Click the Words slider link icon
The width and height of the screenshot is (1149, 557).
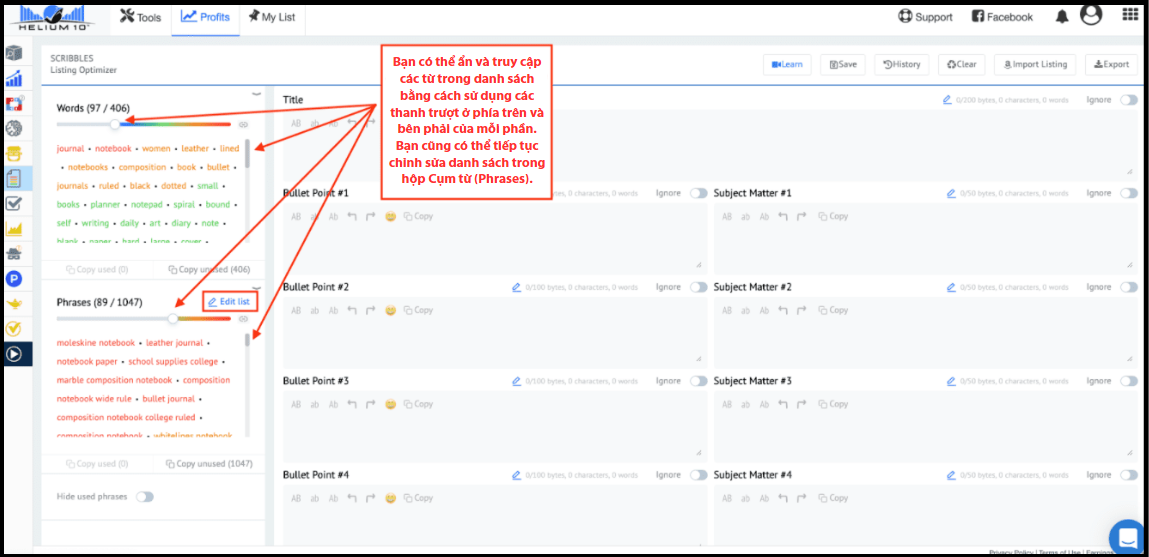(243, 125)
